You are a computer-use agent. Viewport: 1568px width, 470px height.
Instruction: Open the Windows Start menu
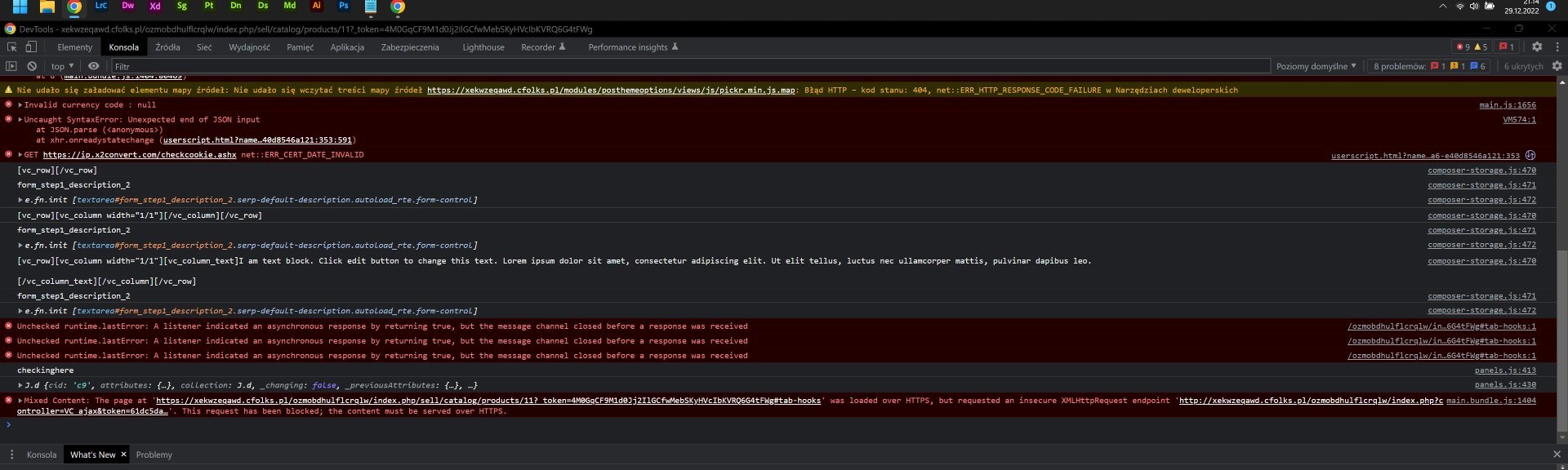point(20,7)
